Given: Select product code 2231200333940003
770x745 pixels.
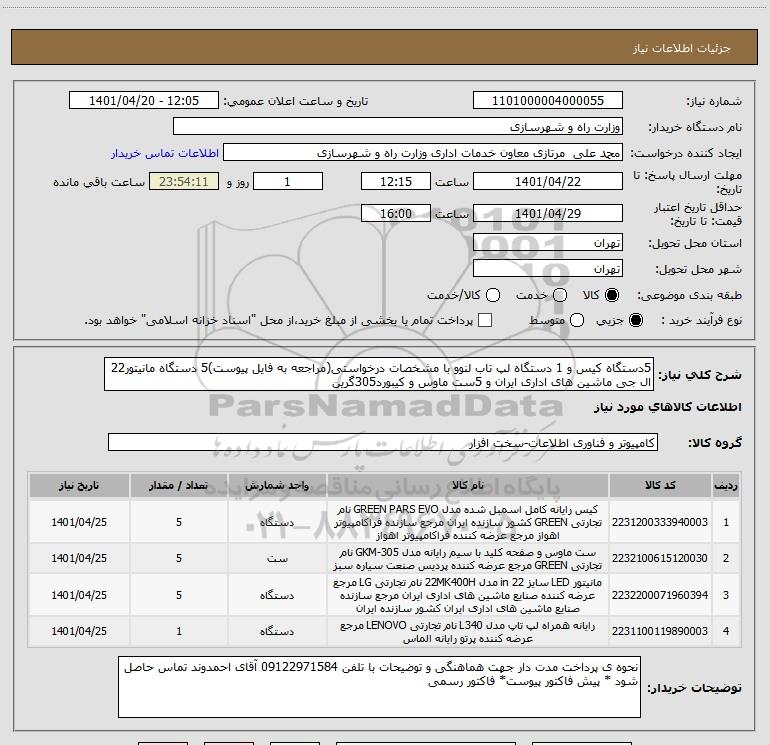Looking at the screenshot, I should 660,522.
